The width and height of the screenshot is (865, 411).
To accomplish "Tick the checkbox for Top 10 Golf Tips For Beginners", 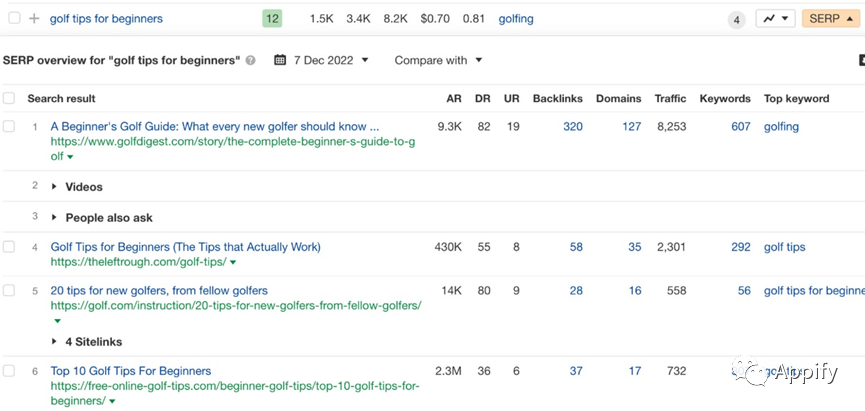I will (x=9, y=371).
